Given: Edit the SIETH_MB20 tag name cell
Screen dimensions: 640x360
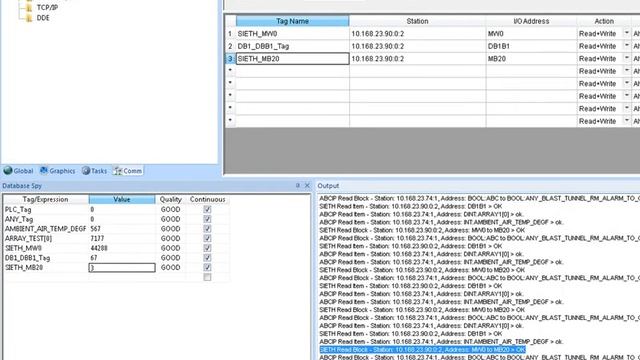Looking at the screenshot, I should [x=292, y=59].
